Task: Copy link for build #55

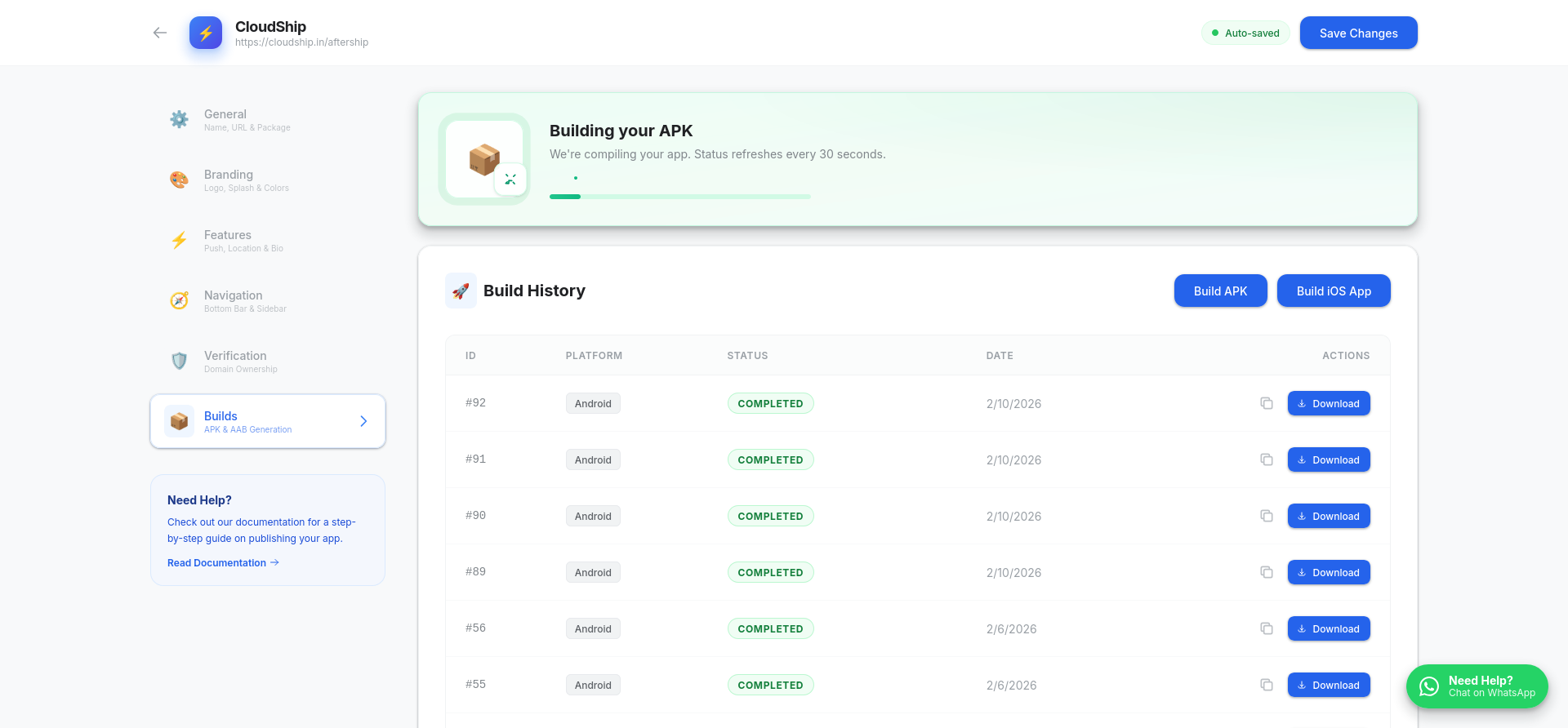Action: pos(1267,685)
